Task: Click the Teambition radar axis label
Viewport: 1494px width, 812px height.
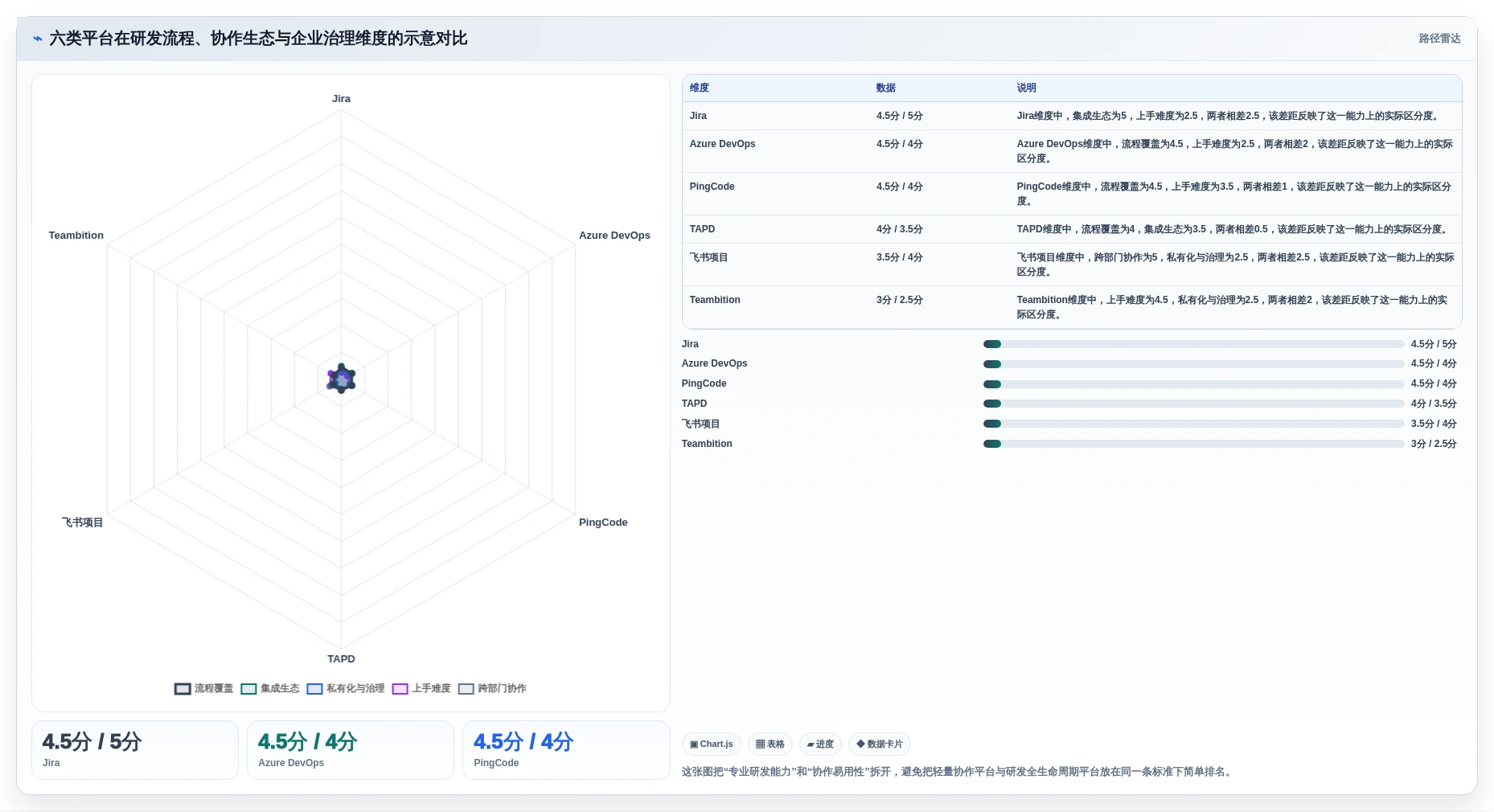Action: point(76,236)
